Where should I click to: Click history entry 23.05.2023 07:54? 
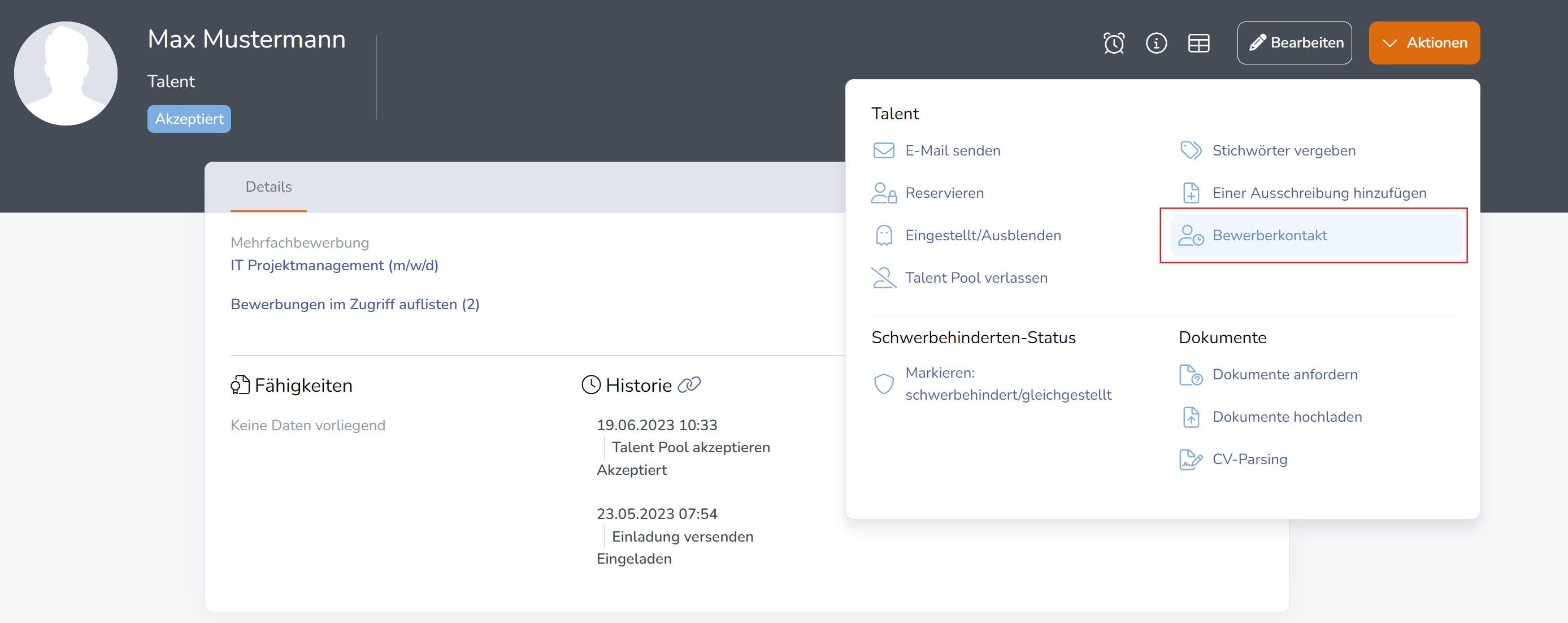[657, 514]
